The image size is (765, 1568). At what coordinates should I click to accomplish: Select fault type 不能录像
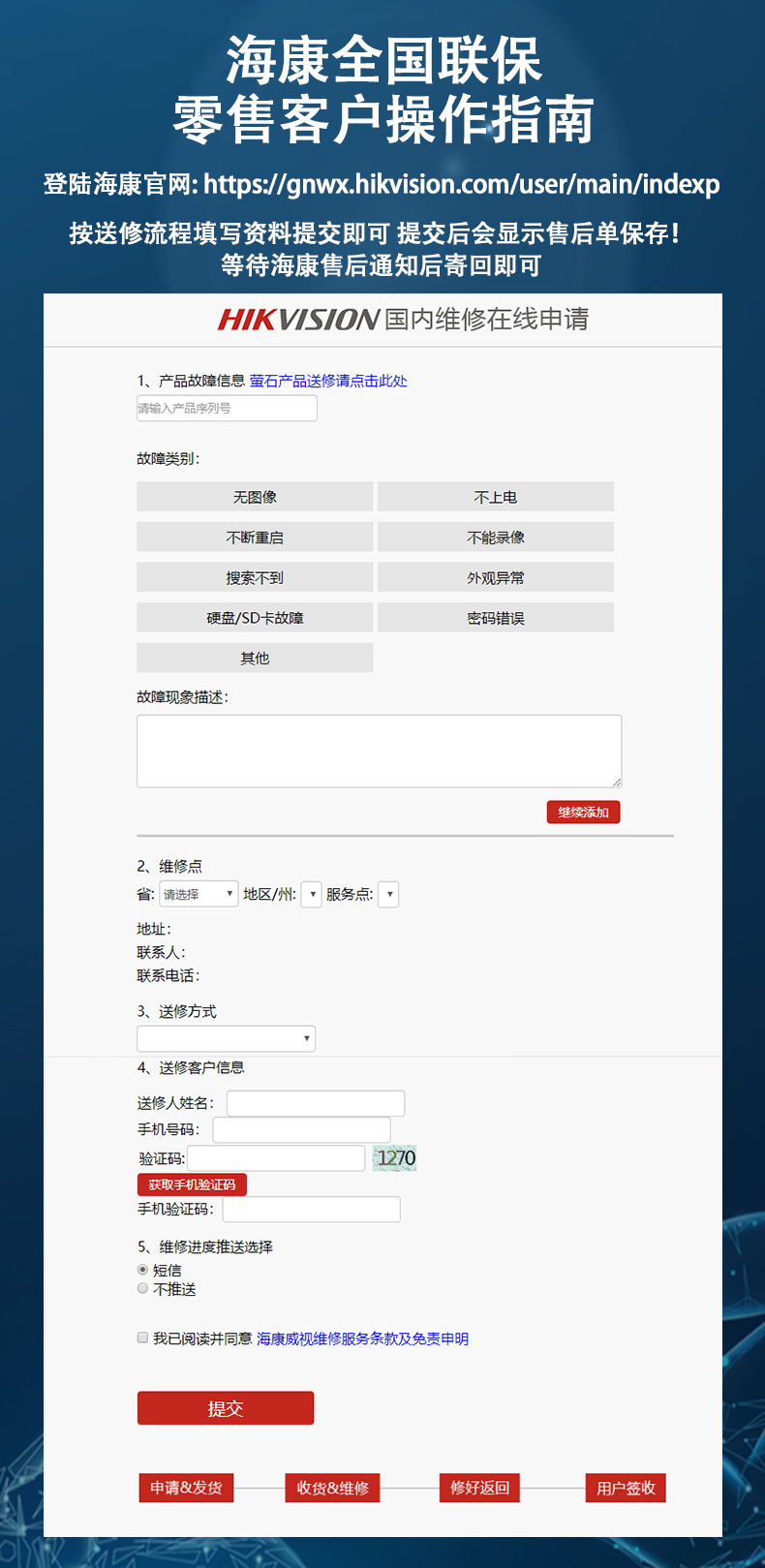(x=496, y=538)
